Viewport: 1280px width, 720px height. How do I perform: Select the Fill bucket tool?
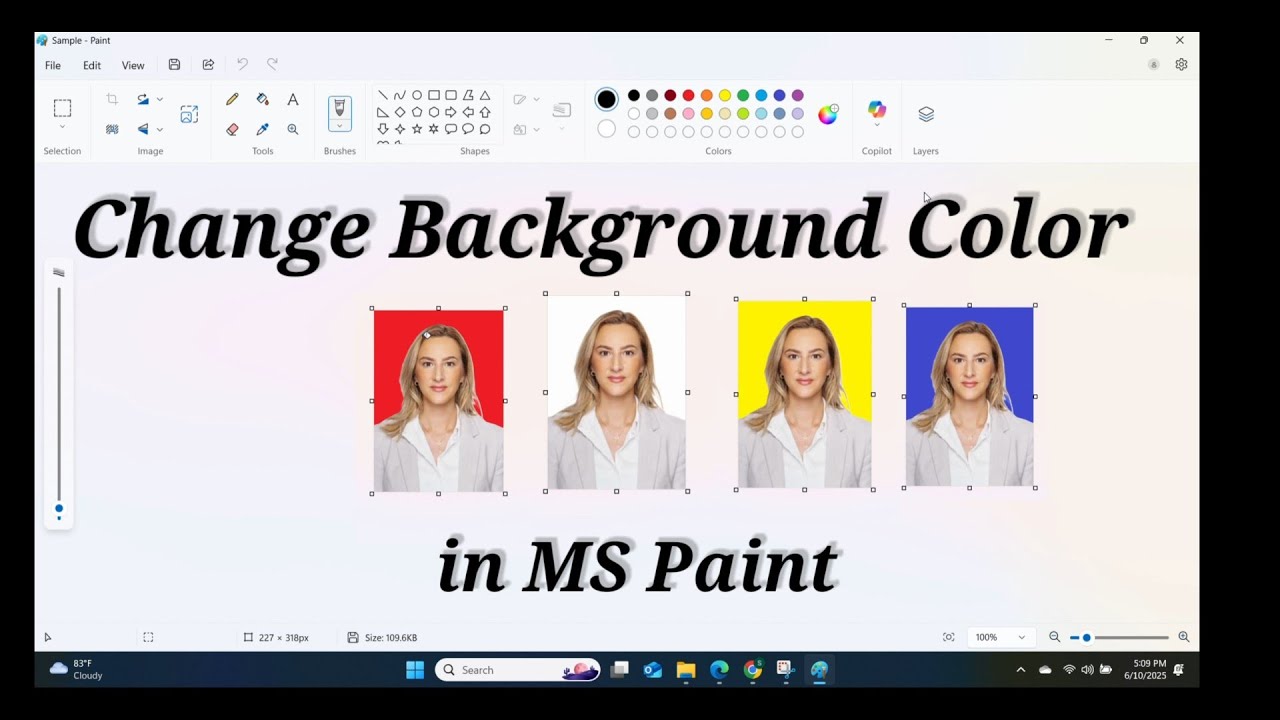tap(263, 99)
